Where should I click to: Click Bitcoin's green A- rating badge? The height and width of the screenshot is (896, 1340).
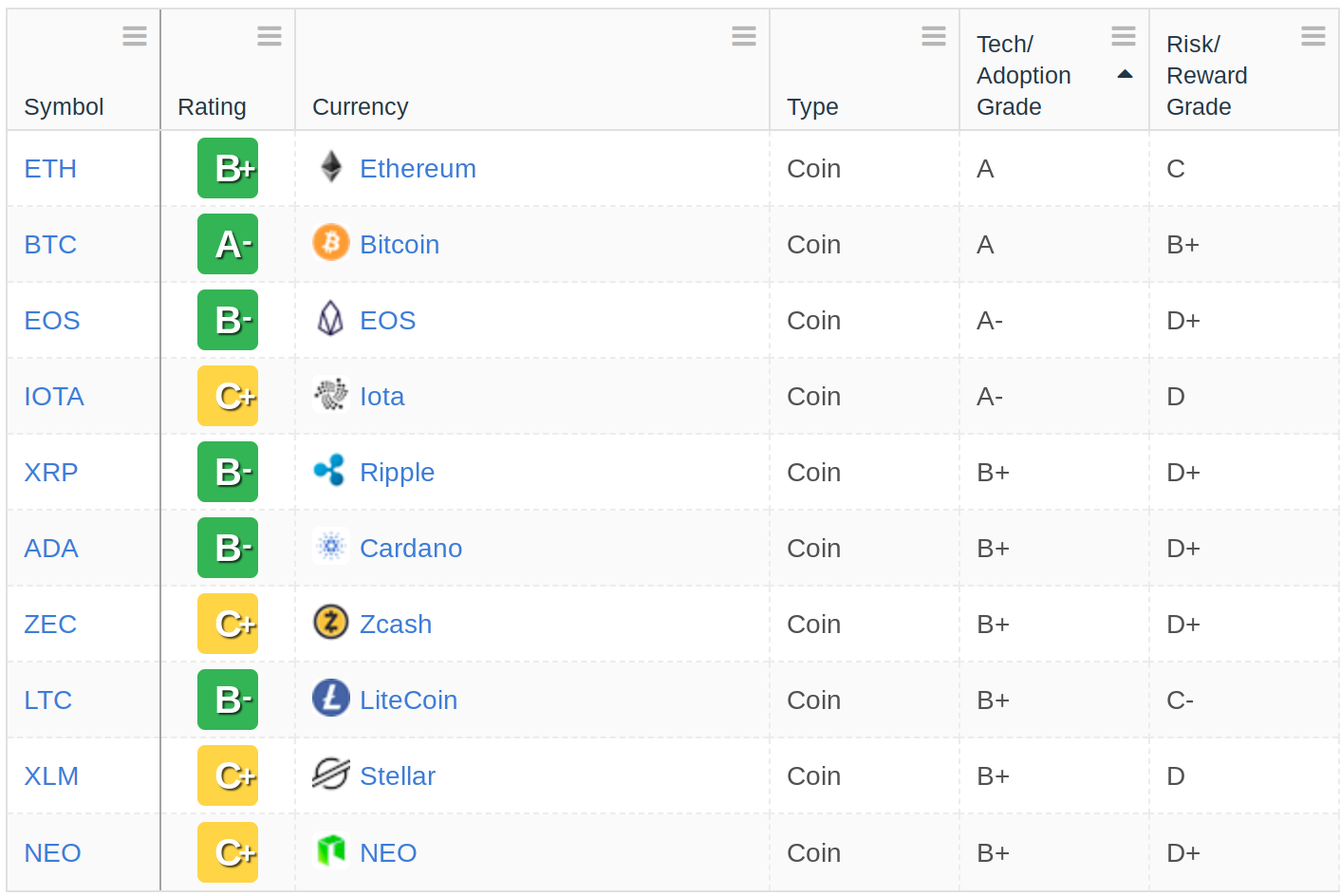tap(228, 244)
